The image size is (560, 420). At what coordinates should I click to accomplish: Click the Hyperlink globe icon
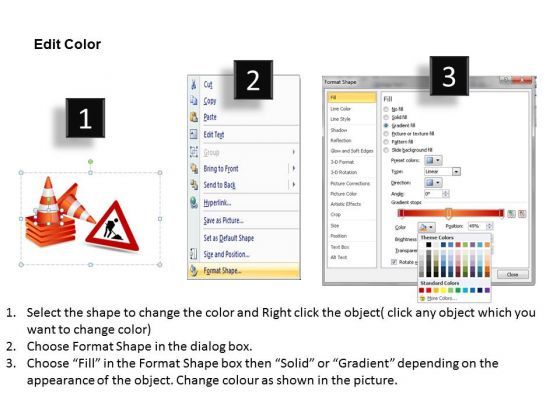point(194,202)
